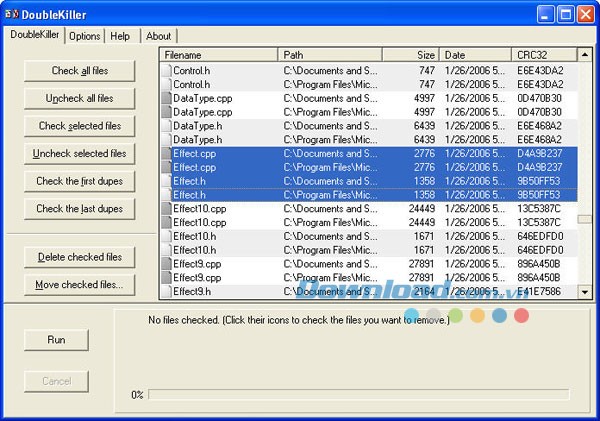The image size is (600, 421).
Task: Click the icon of Control.h in Documents path
Action: [x=166, y=71]
